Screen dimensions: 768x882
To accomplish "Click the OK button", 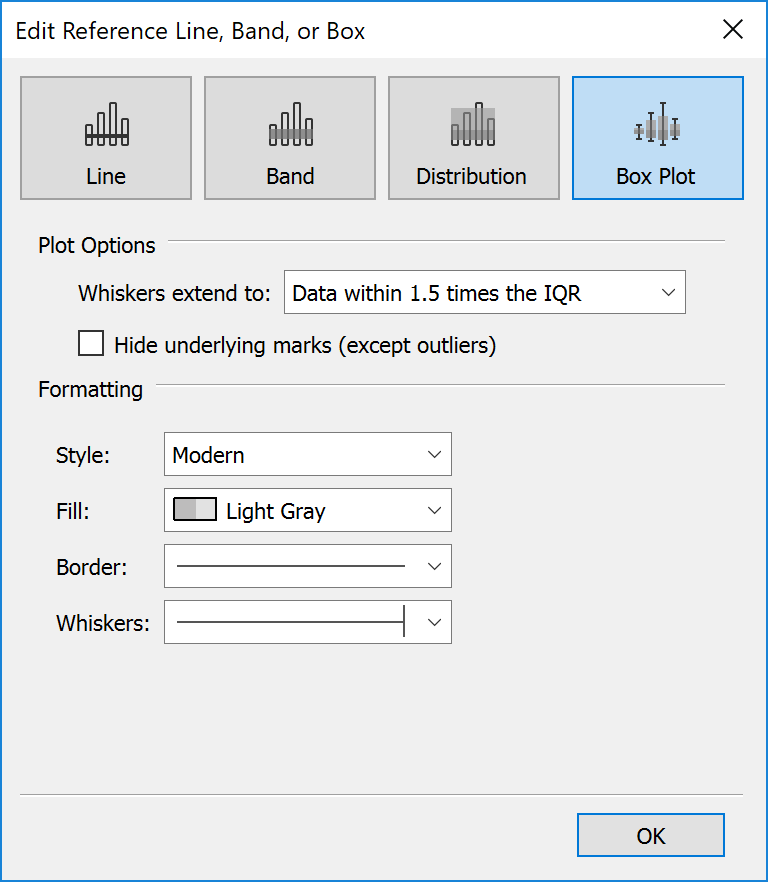I will [651, 835].
